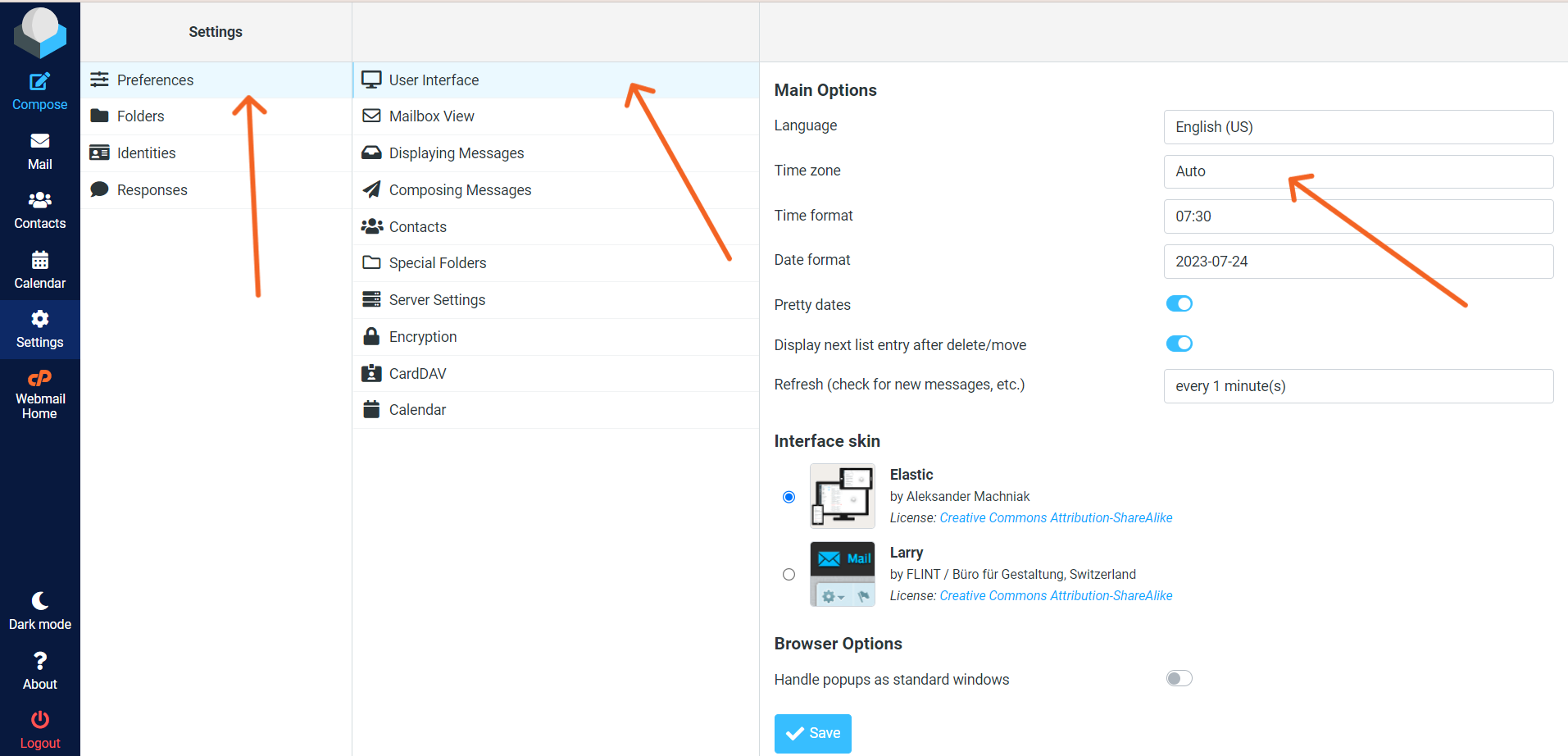
Task: Open the Language dropdown
Action: point(1357,127)
